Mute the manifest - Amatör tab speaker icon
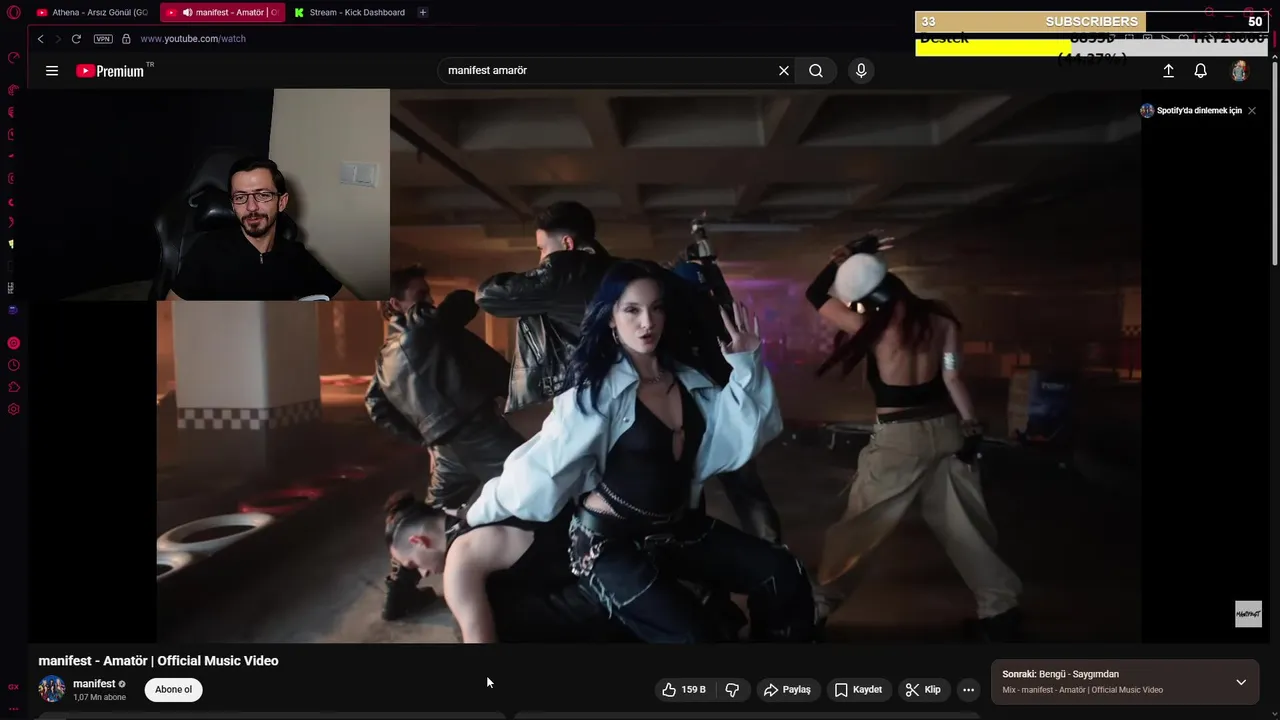1280x720 pixels. pyautogui.click(x=188, y=13)
